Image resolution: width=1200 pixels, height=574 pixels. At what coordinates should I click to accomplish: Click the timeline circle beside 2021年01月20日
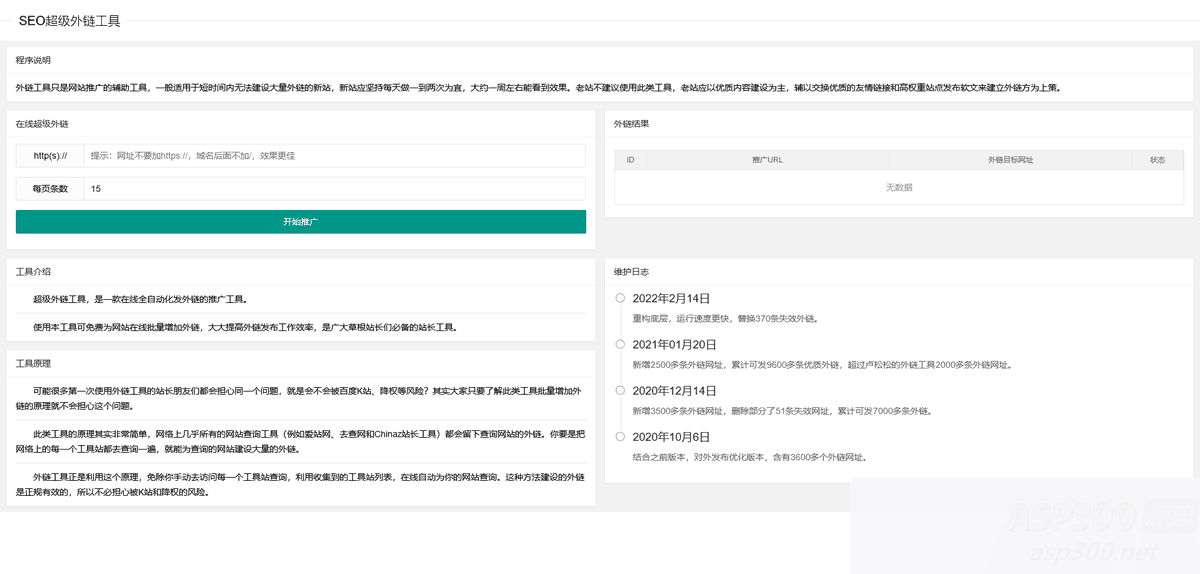click(620, 344)
